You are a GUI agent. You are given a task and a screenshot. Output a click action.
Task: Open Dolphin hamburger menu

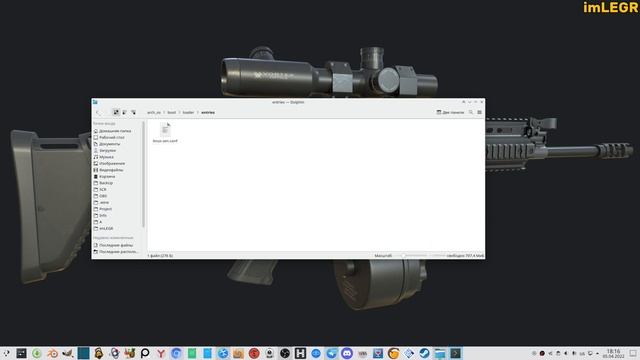click(x=480, y=112)
